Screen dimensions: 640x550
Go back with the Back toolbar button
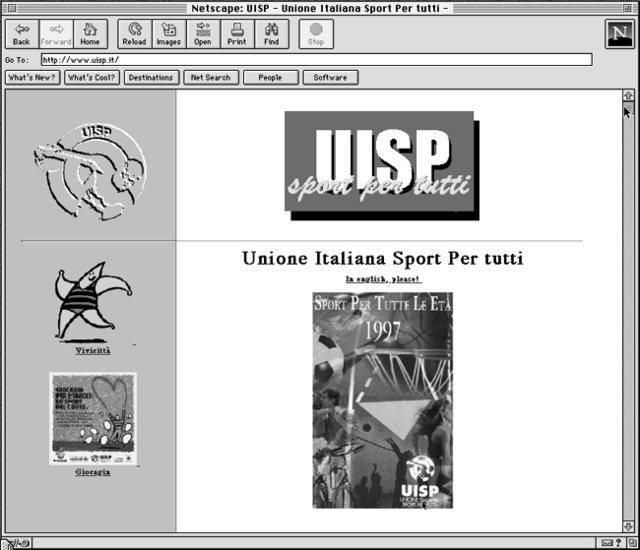22,34
